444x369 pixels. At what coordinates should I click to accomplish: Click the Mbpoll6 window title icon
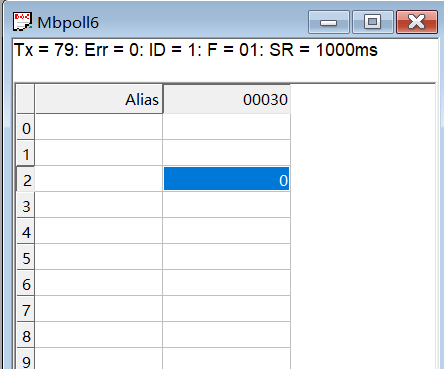tap(22, 22)
